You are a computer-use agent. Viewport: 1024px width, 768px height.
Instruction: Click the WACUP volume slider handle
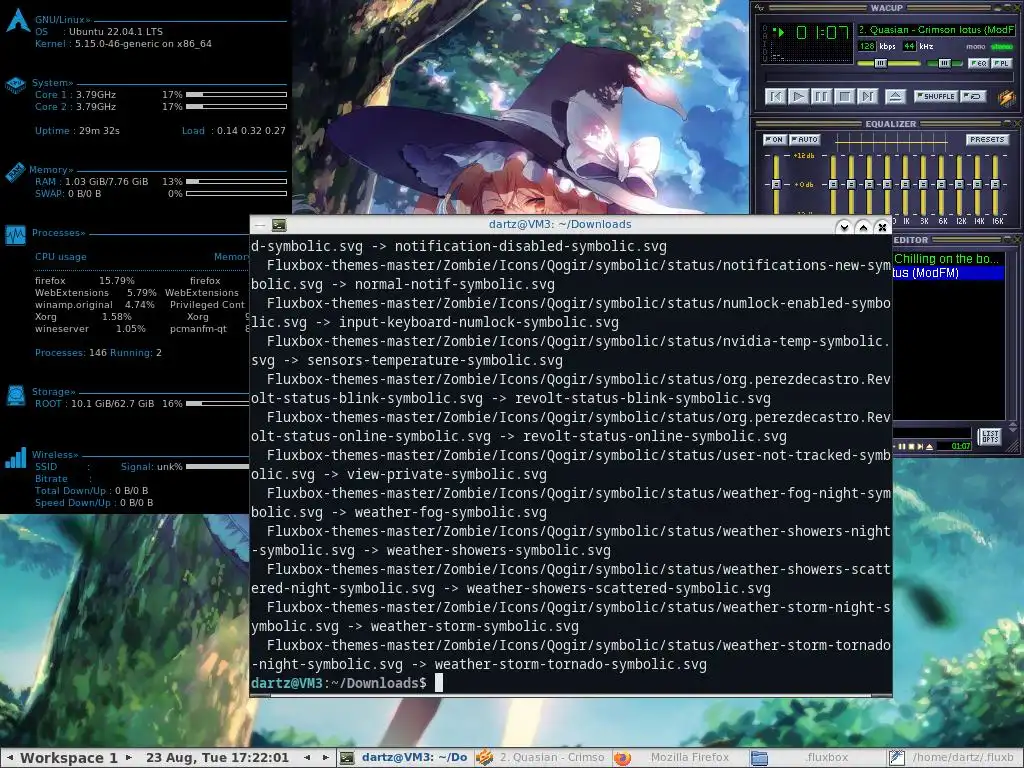coord(880,63)
